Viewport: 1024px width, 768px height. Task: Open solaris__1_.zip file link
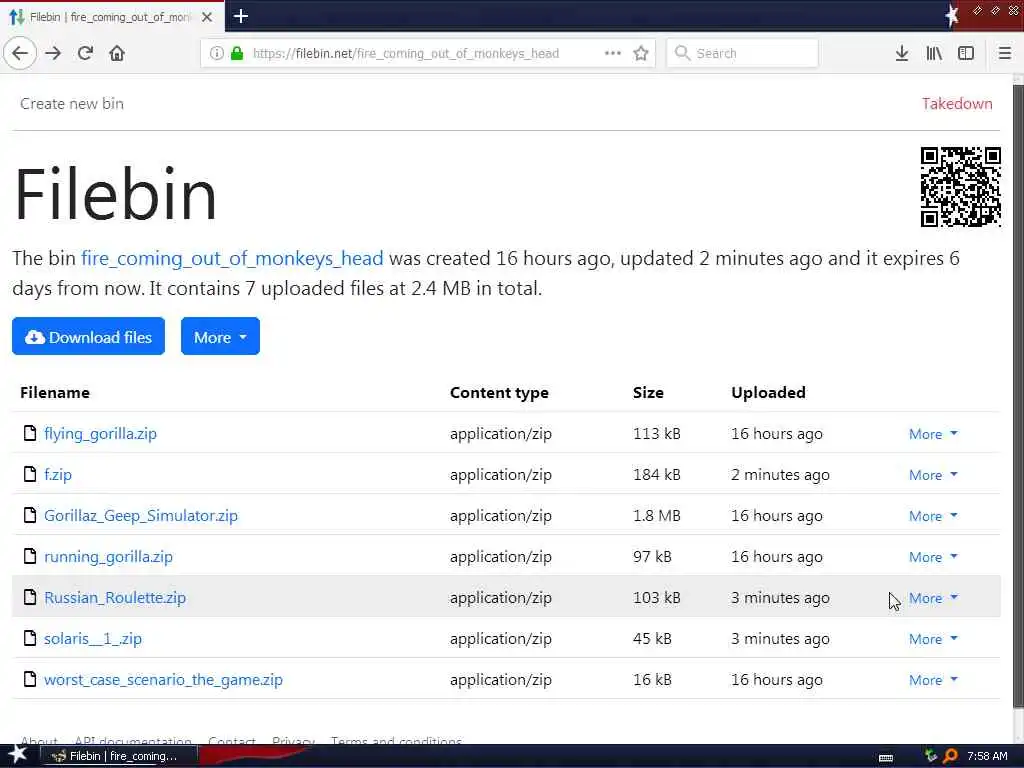[92, 639]
